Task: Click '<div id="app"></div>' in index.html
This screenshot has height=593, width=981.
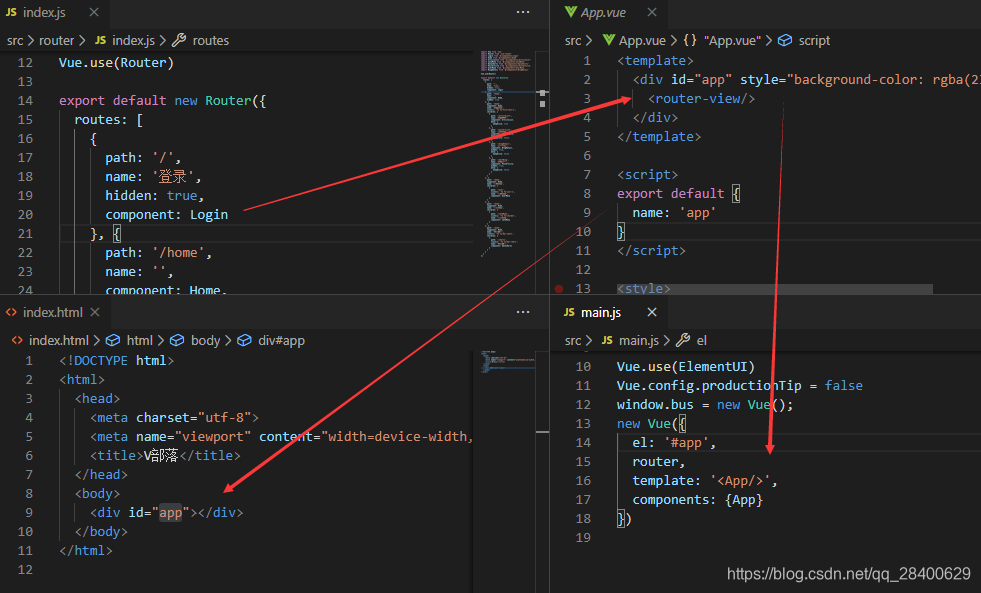Action: tap(166, 513)
